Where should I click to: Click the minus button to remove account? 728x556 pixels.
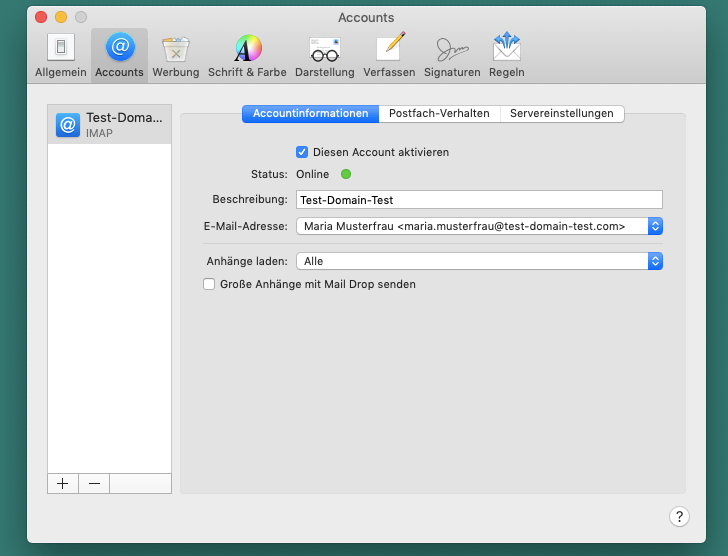94,483
